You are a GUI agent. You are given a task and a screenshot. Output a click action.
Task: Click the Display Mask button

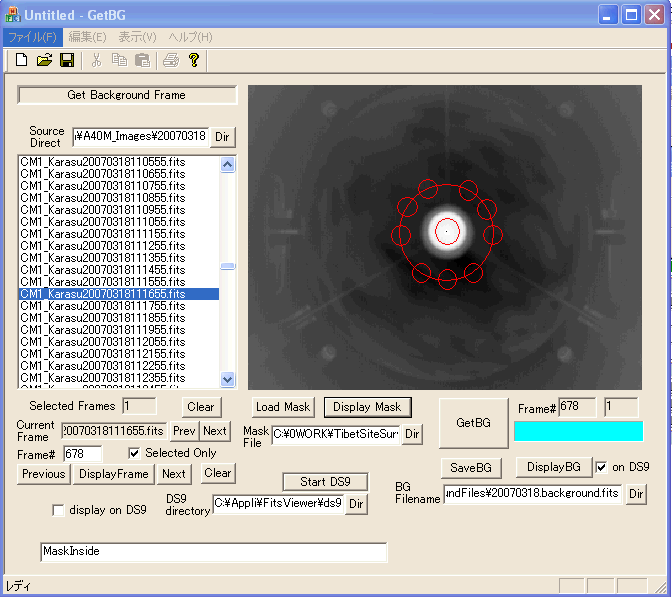pos(367,407)
